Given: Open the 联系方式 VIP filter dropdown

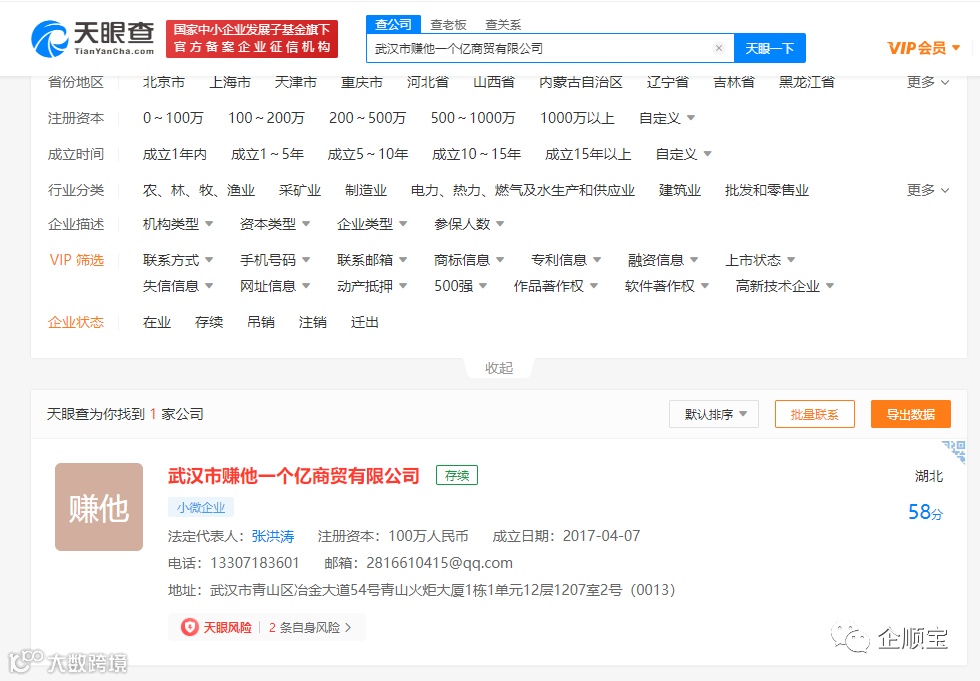Looking at the screenshot, I should 178,260.
